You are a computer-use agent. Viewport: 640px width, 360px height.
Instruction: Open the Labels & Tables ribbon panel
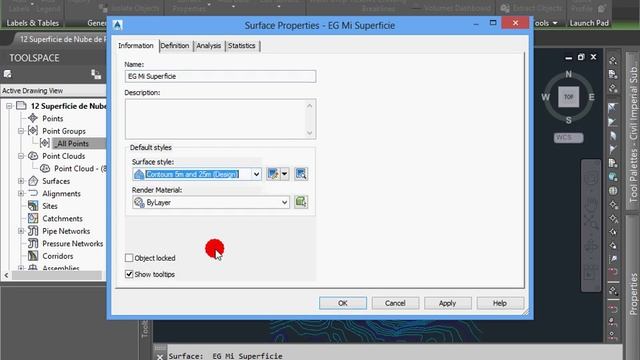tap(33, 23)
